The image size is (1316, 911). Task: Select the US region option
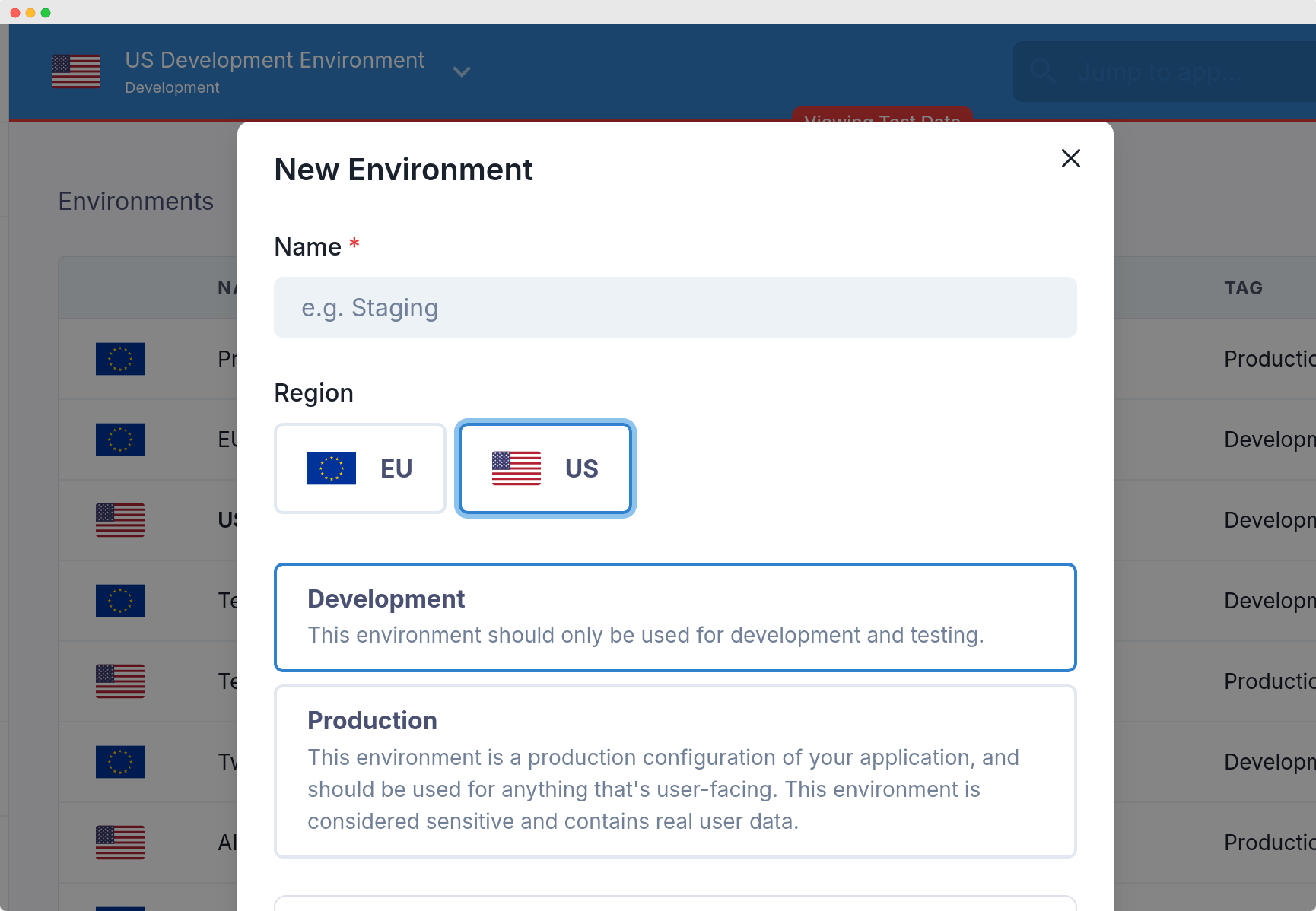click(x=545, y=468)
